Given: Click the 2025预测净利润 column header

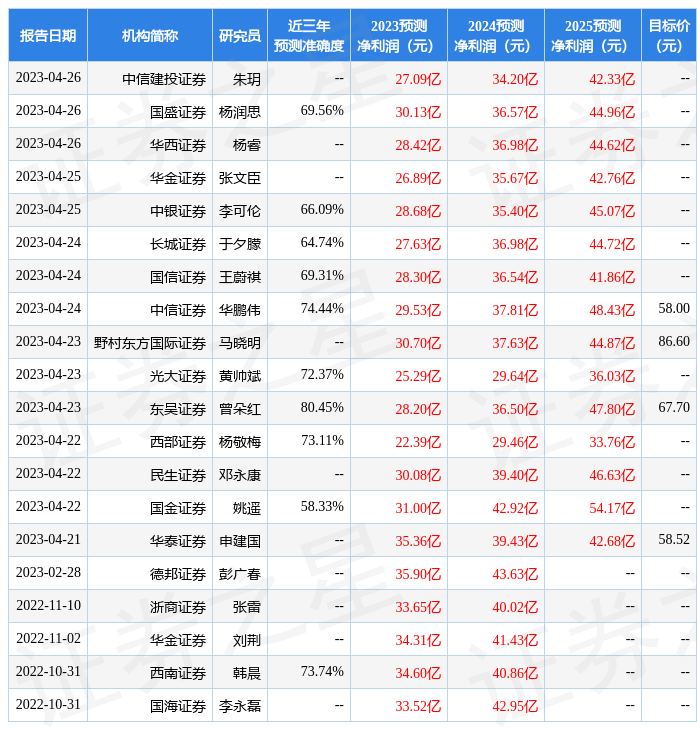Looking at the screenshot, I should tap(592, 36).
